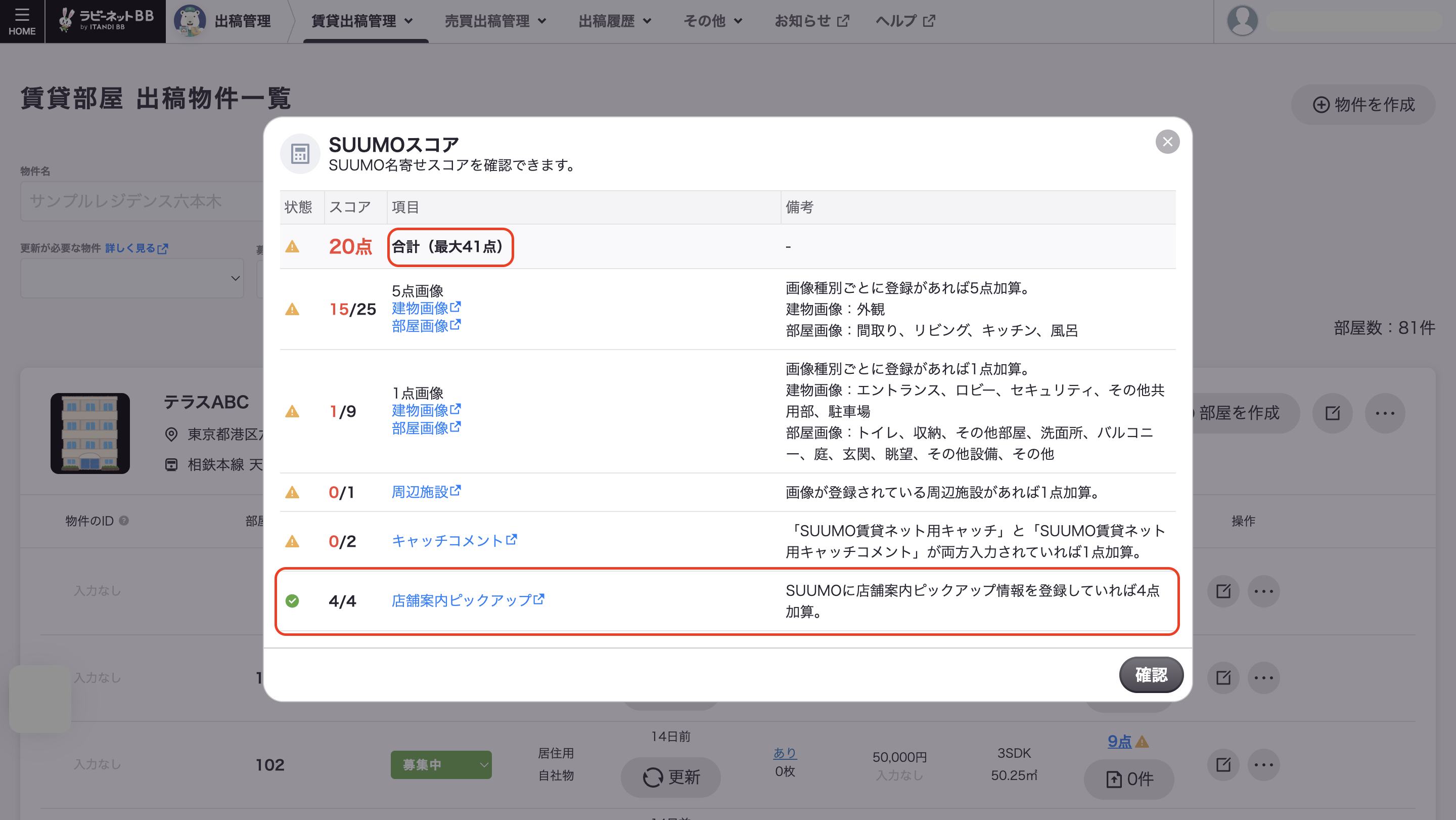Click the 20点 total score
Image resolution: width=1456 pixels, height=820 pixels.
coord(350,246)
